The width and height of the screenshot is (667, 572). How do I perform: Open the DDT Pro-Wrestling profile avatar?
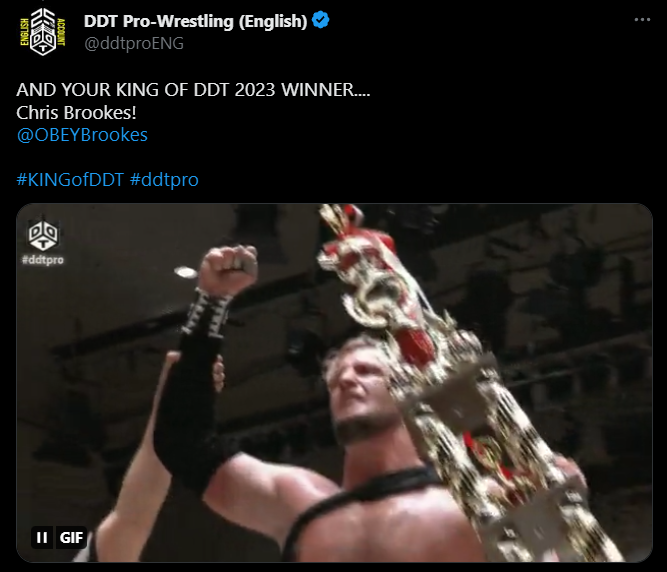click(43, 32)
